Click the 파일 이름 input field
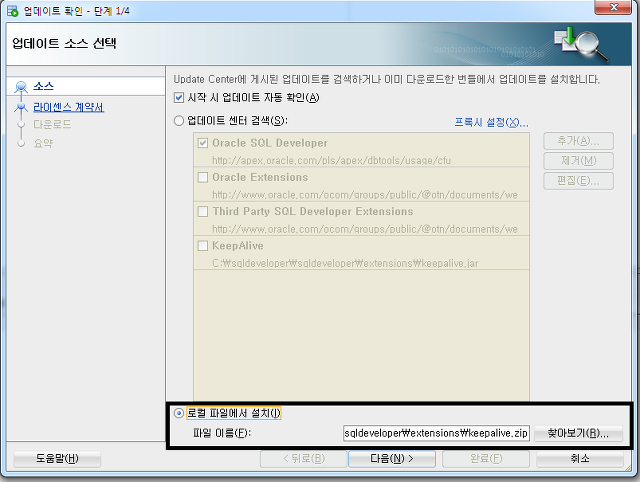Image resolution: width=640 pixels, height=482 pixels. 436,433
